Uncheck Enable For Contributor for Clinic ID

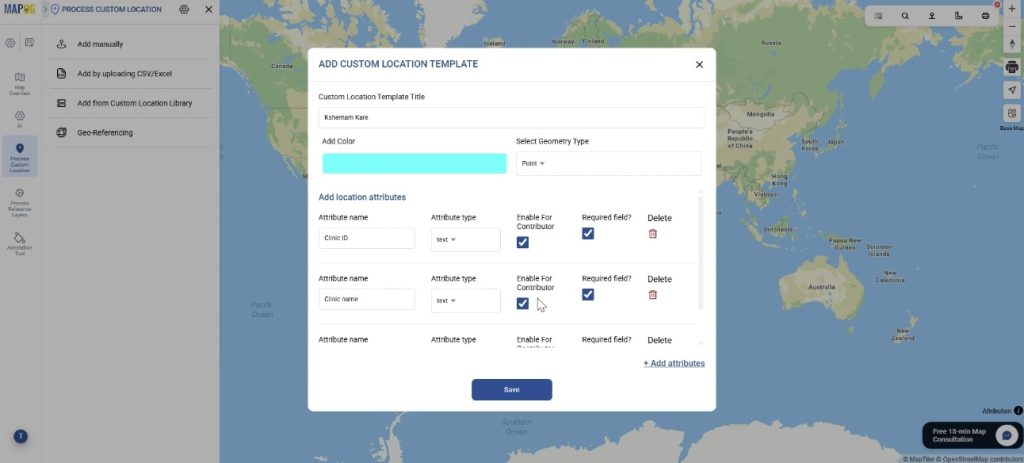523,242
